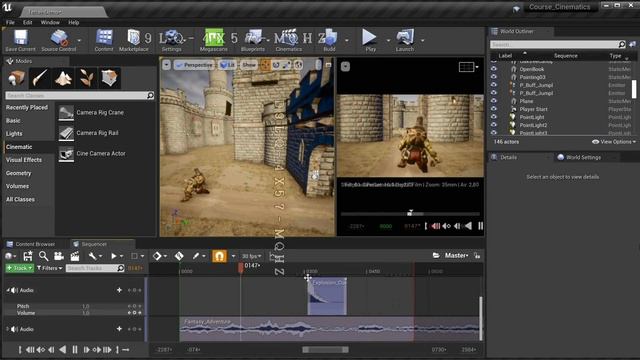Select the Landscape mode icon

pos(63,78)
